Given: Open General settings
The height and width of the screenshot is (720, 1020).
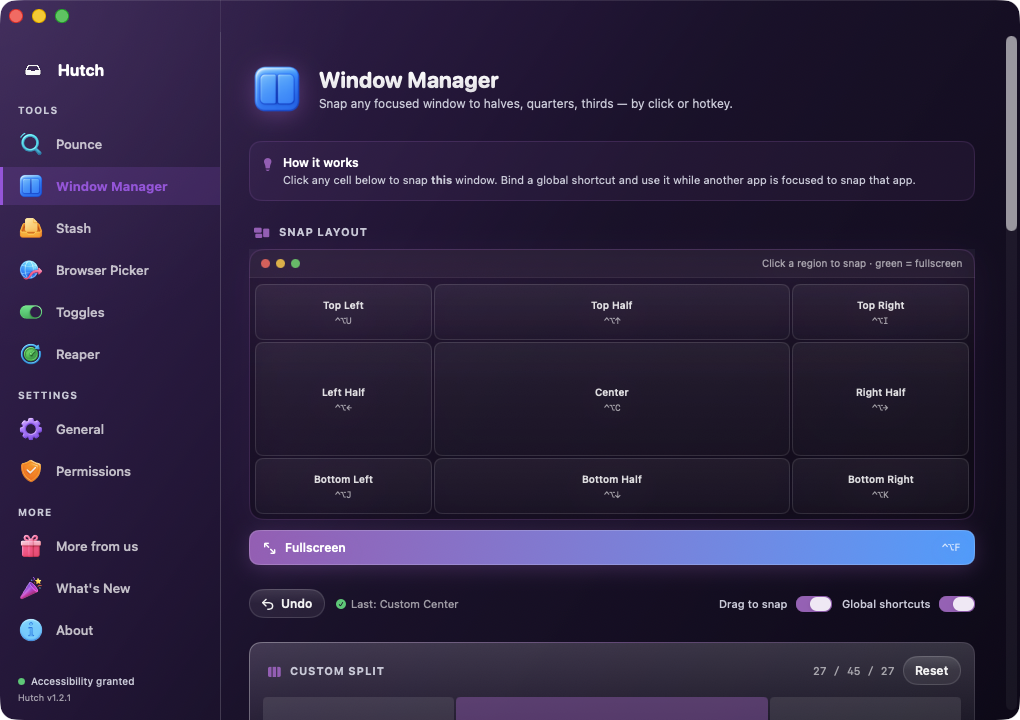Looking at the screenshot, I should tap(111, 429).
